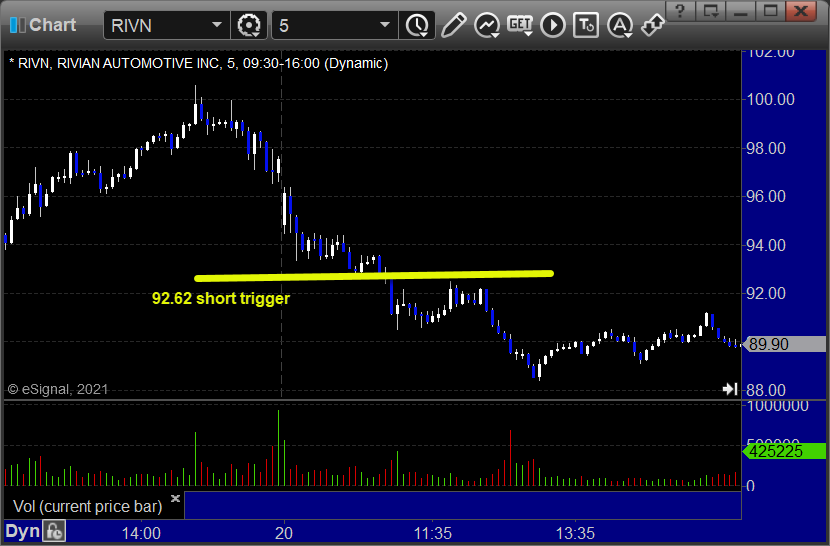This screenshot has height=546, width=830.
Task: Click the Vol (current price bar) label
Action: click(x=88, y=507)
